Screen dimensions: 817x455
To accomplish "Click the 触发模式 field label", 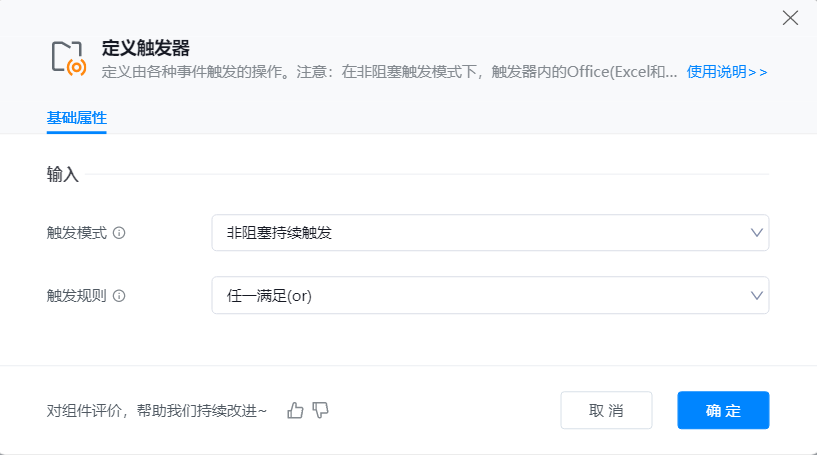I will point(77,233).
